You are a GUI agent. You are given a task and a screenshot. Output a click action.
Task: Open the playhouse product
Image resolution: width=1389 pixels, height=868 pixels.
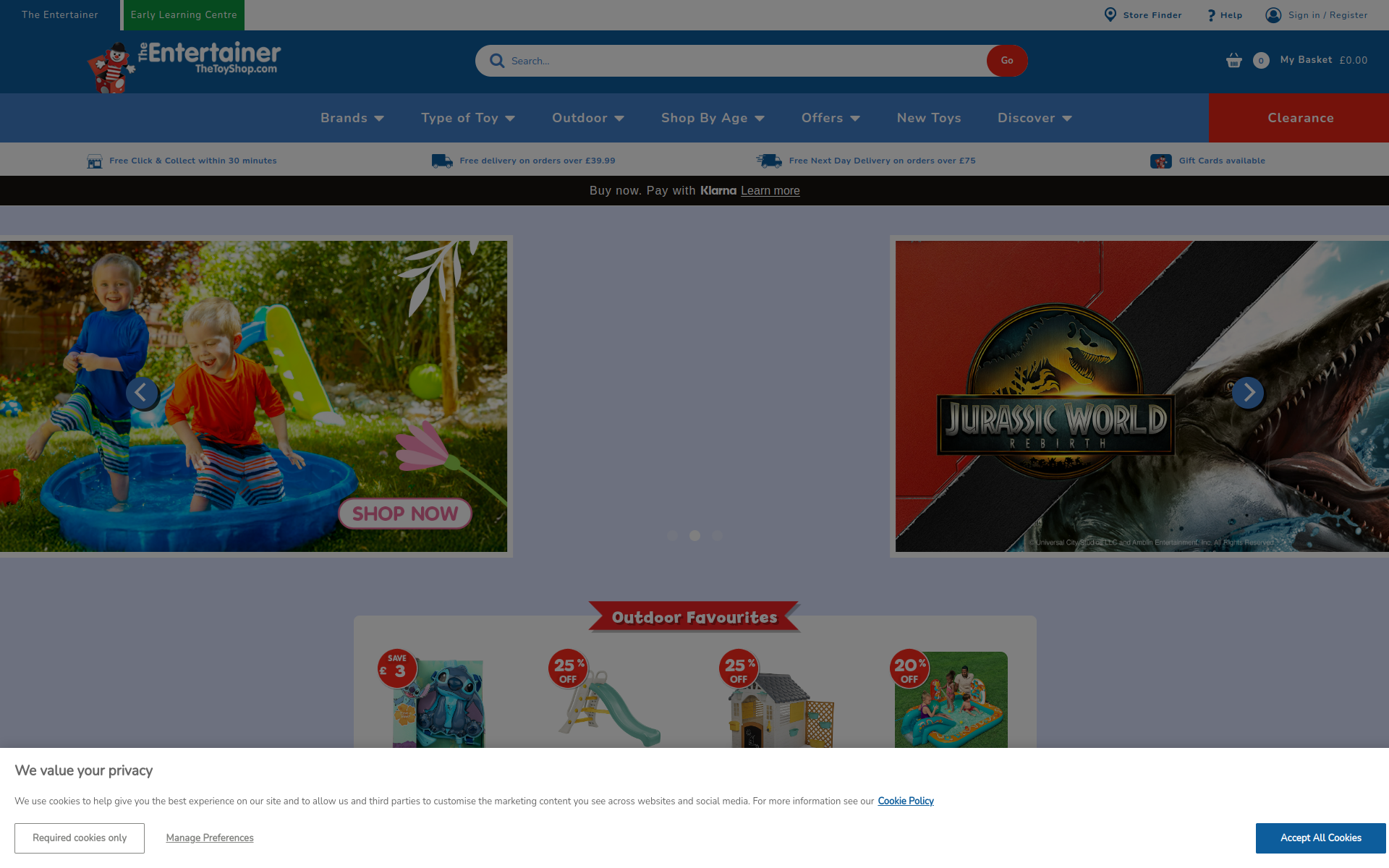tap(780, 709)
